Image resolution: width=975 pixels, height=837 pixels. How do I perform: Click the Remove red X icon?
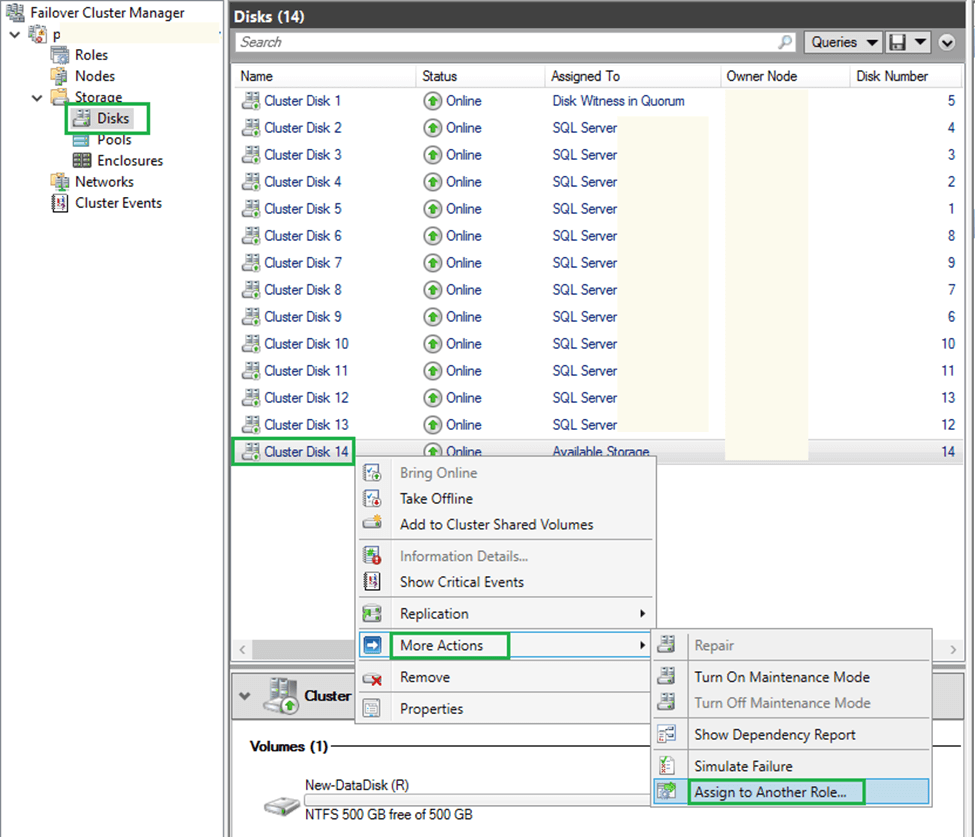[372, 678]
